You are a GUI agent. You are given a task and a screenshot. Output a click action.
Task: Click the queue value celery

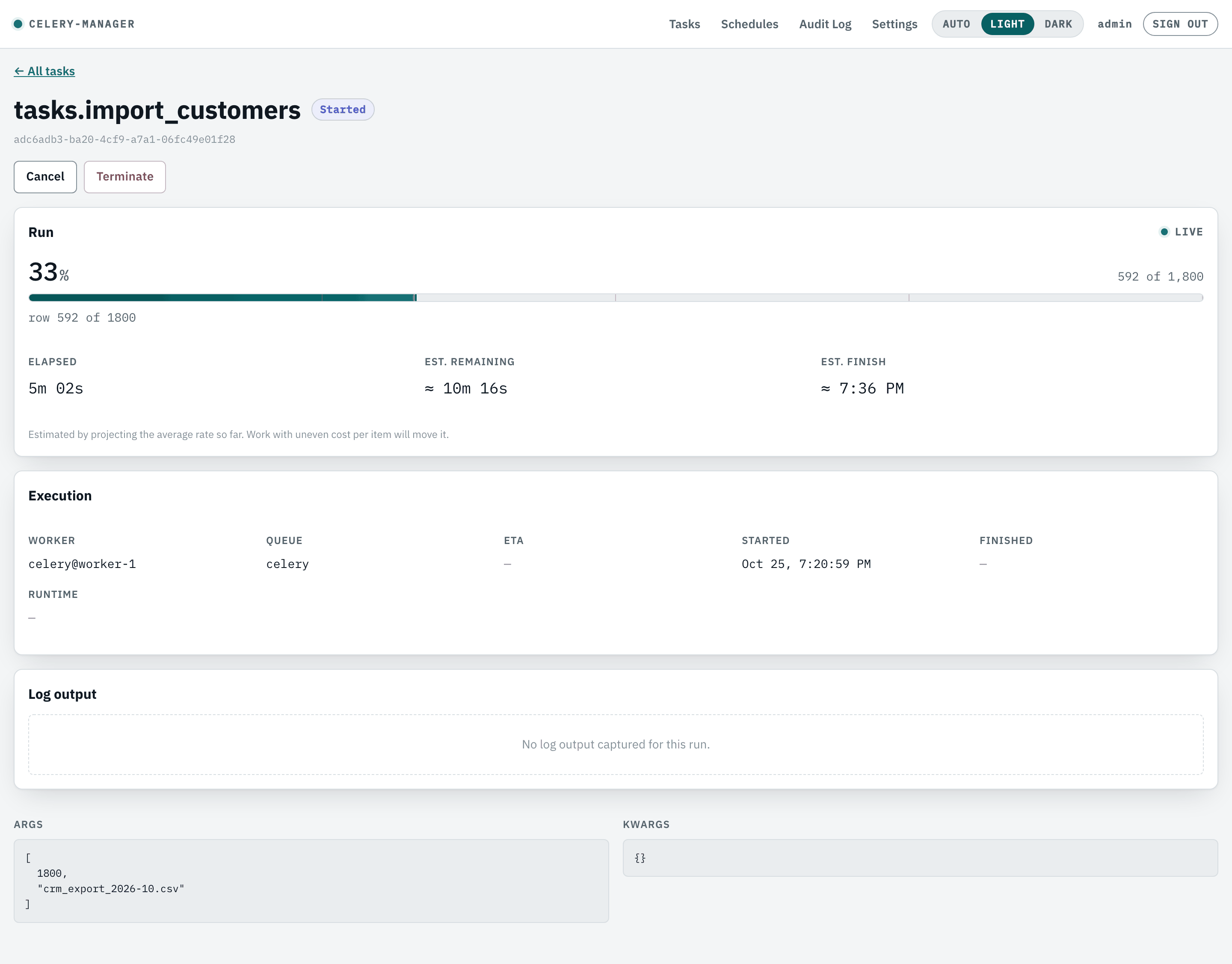click(x=287, y=564)
